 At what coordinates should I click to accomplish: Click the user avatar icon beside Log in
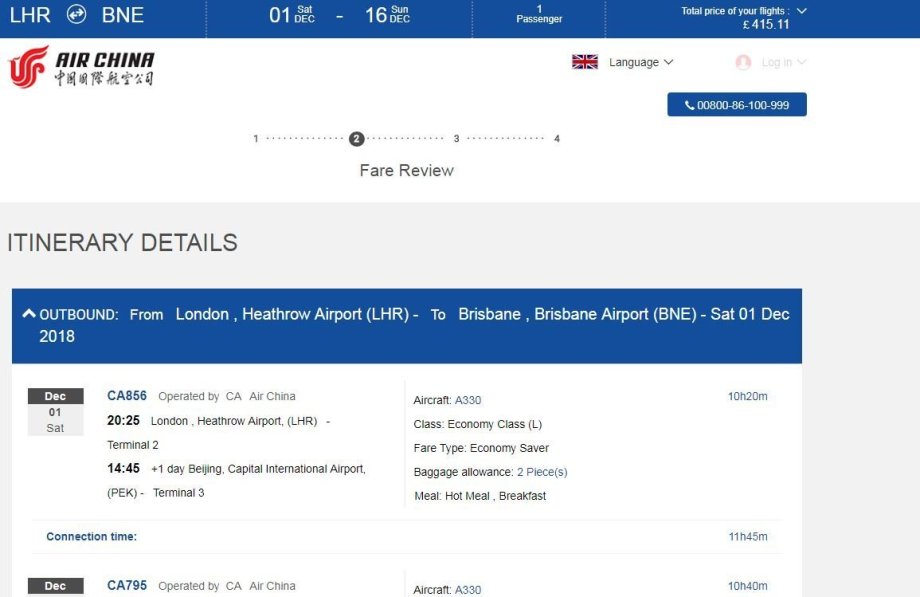coord(743,62)
